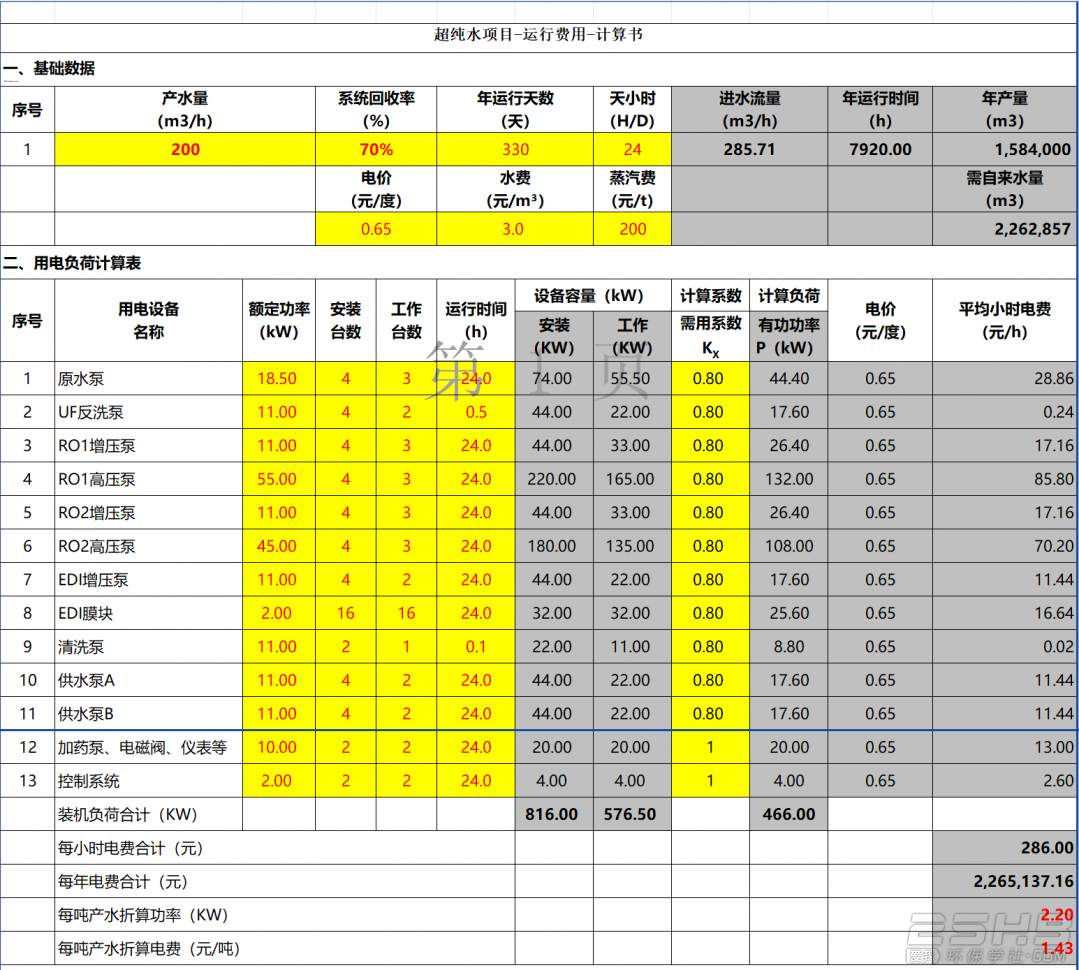Click the RO2高压泵 rated power 45.00

pyautogui.click(x=279, y=546)
